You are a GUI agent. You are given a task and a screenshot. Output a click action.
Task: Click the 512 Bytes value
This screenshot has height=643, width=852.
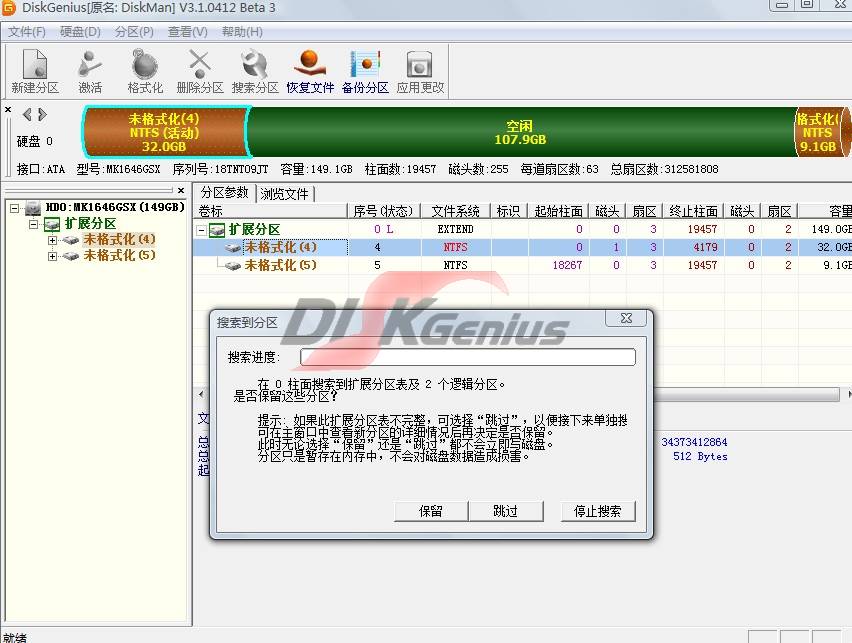[700, 457]
